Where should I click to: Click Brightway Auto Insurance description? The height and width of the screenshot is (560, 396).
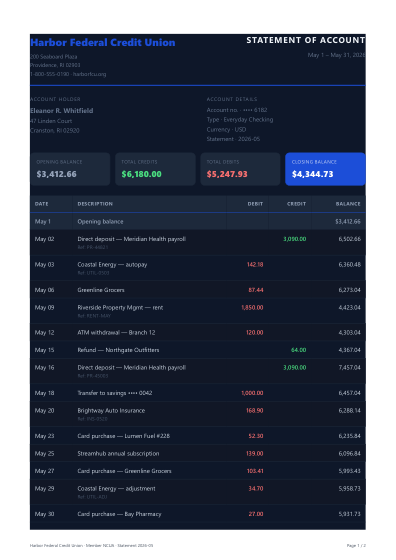tap(111, 411)
